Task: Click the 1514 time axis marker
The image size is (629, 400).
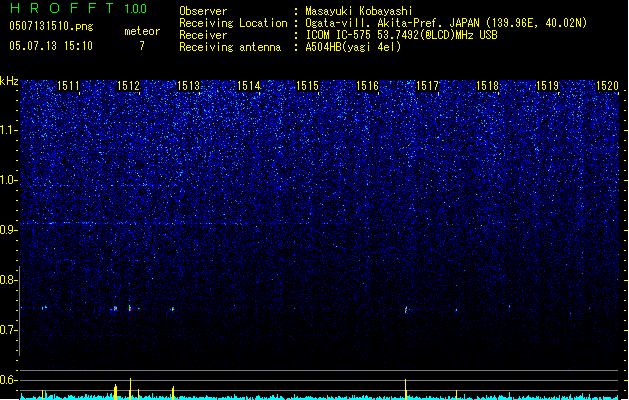Action: [x=249, y=86]
